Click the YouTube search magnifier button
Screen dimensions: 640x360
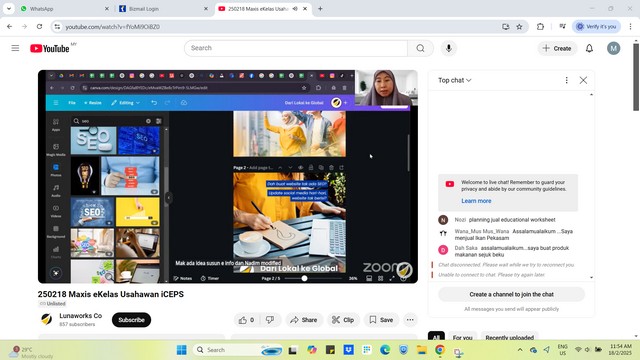420,48
